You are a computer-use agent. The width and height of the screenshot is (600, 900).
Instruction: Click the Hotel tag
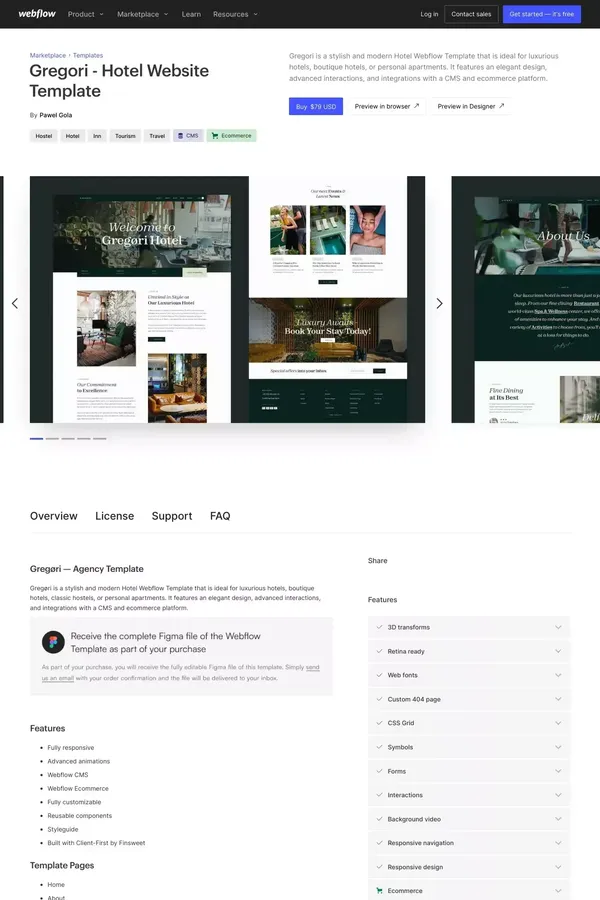coord(72,136)
